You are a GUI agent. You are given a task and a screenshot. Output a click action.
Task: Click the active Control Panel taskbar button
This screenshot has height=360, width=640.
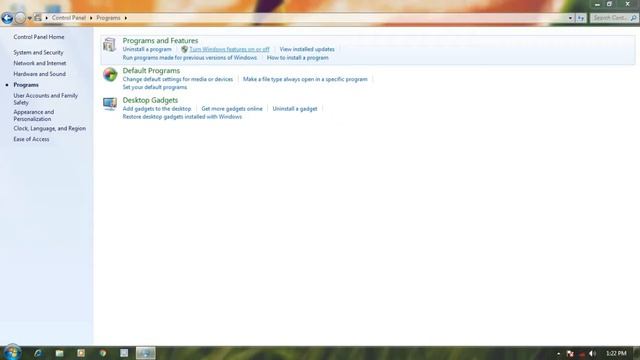(x=146, y=353)
